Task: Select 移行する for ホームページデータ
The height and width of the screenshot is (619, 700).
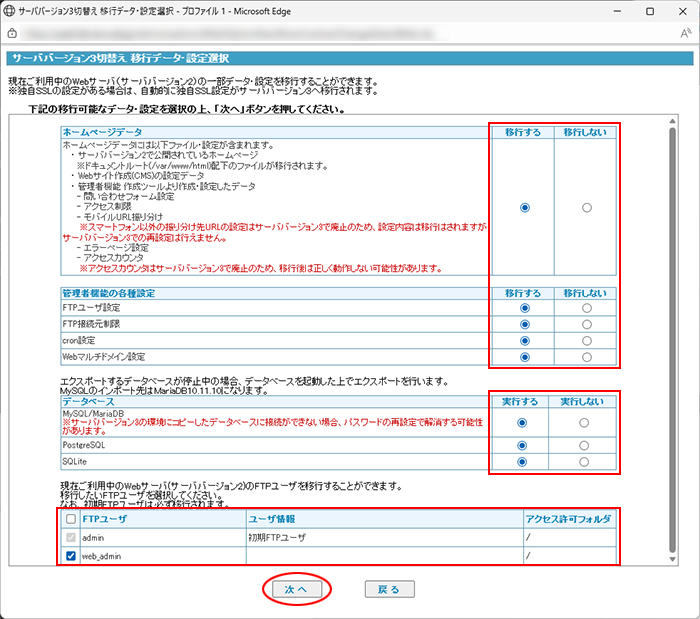Action: click(x=524, y=208)
